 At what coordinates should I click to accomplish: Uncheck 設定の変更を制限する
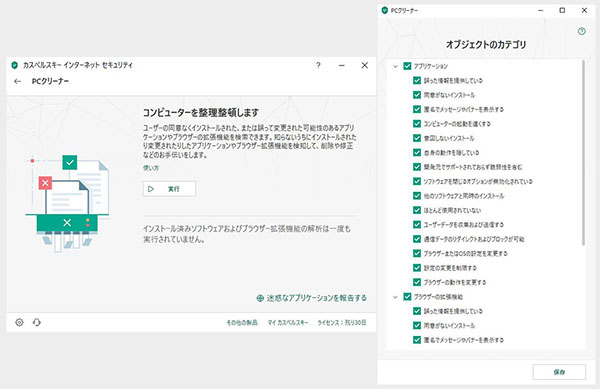click(x=417, y=268)
